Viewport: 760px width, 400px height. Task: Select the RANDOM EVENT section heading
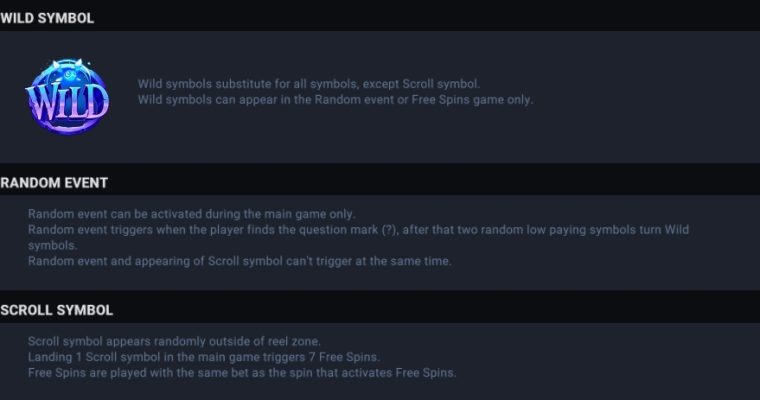point(54,183)
